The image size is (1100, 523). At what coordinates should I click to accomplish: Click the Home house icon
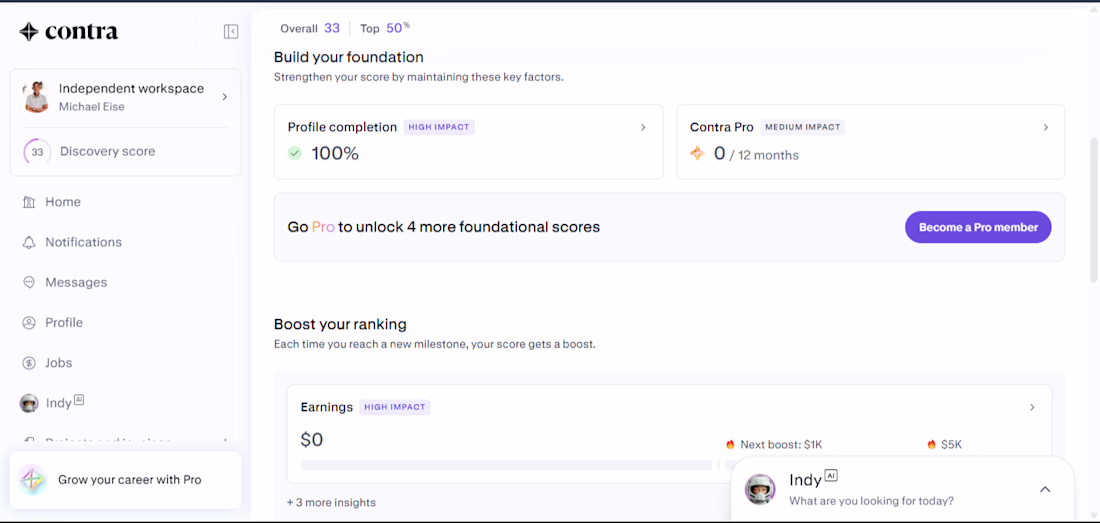29,202
